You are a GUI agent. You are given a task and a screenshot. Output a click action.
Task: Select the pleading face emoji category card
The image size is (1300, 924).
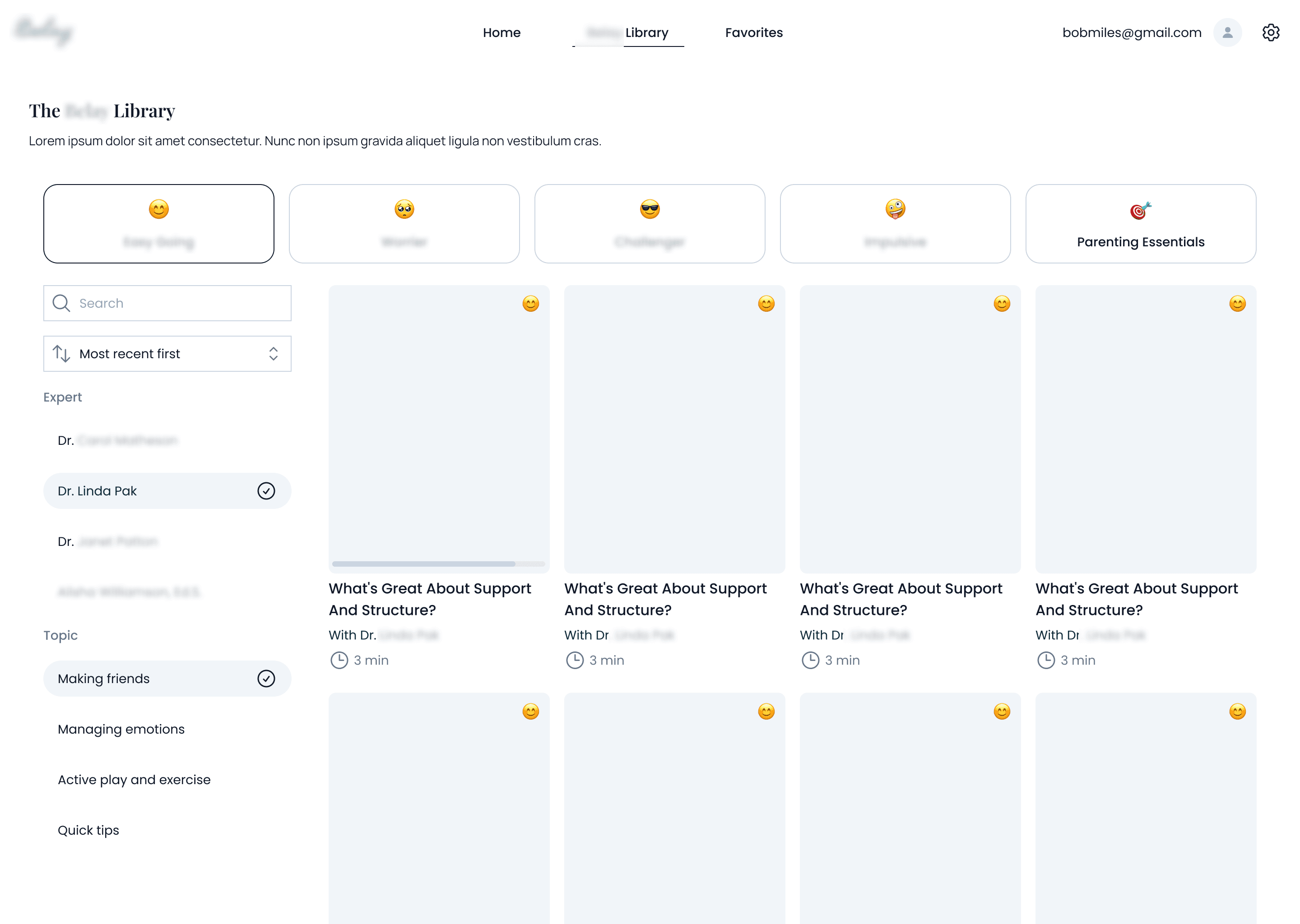pos(404,224)
